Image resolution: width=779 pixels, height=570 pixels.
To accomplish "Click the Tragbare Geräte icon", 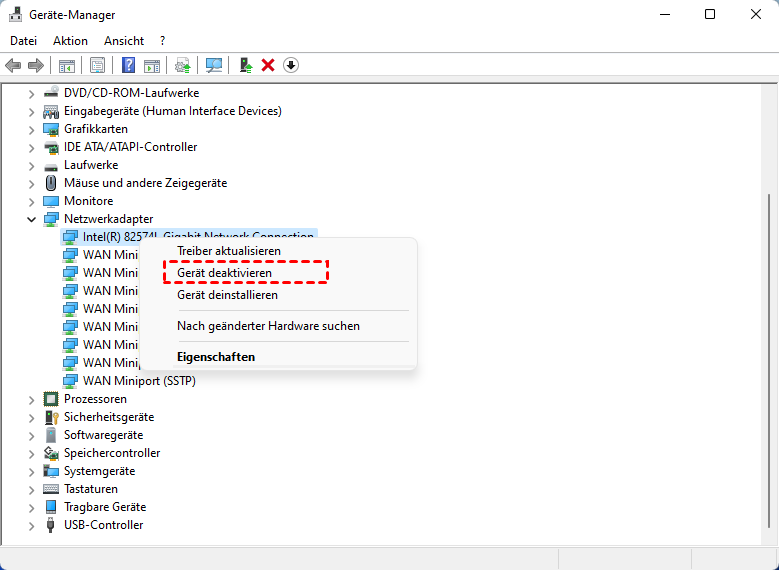I will coord(51,507).
